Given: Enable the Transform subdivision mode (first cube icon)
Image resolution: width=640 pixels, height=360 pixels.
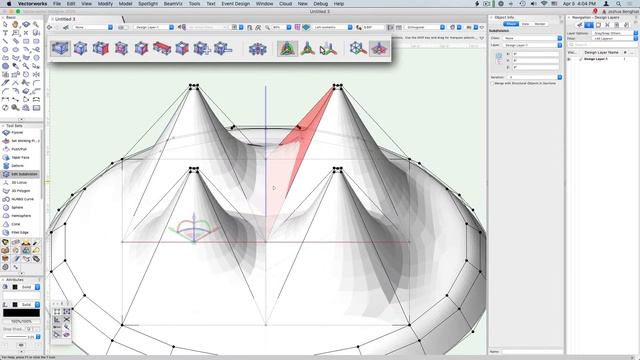Looking at the screenshot, I should click(60, 49).
